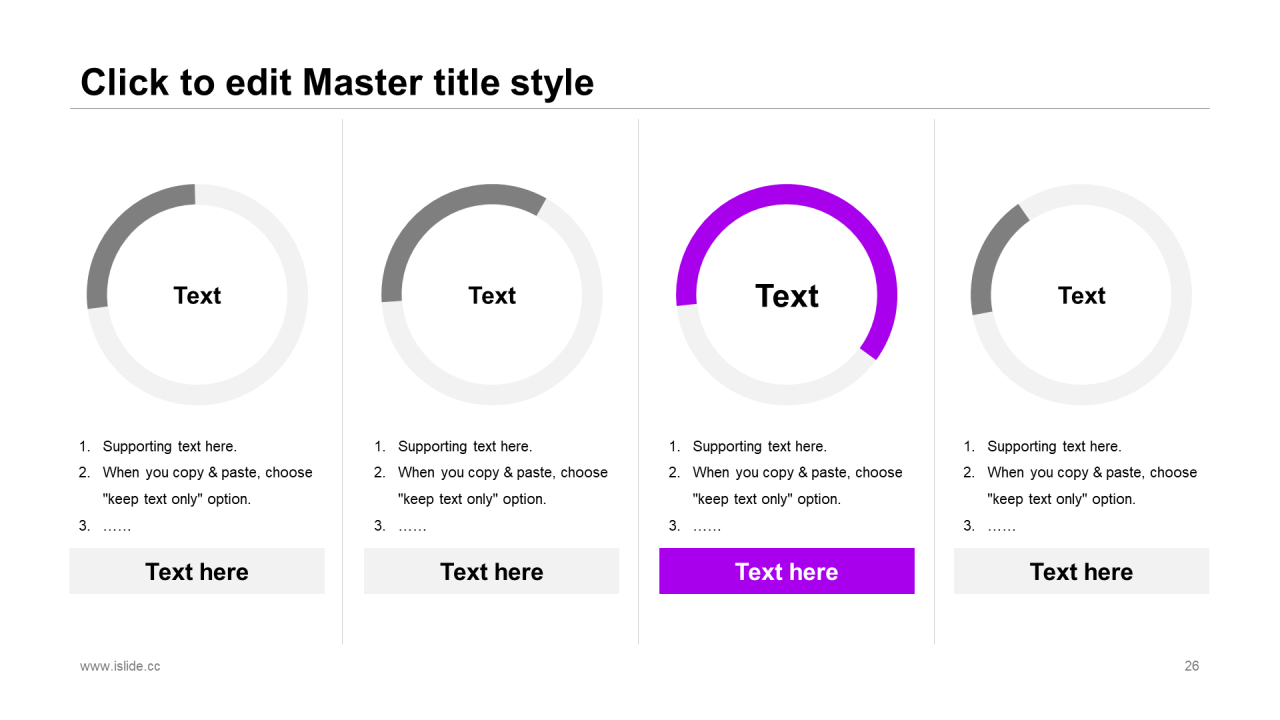The width and height of the screenshot is (1280, 720).
Task: Click "Supporting text here." in the first column
Action: [169, 446]
